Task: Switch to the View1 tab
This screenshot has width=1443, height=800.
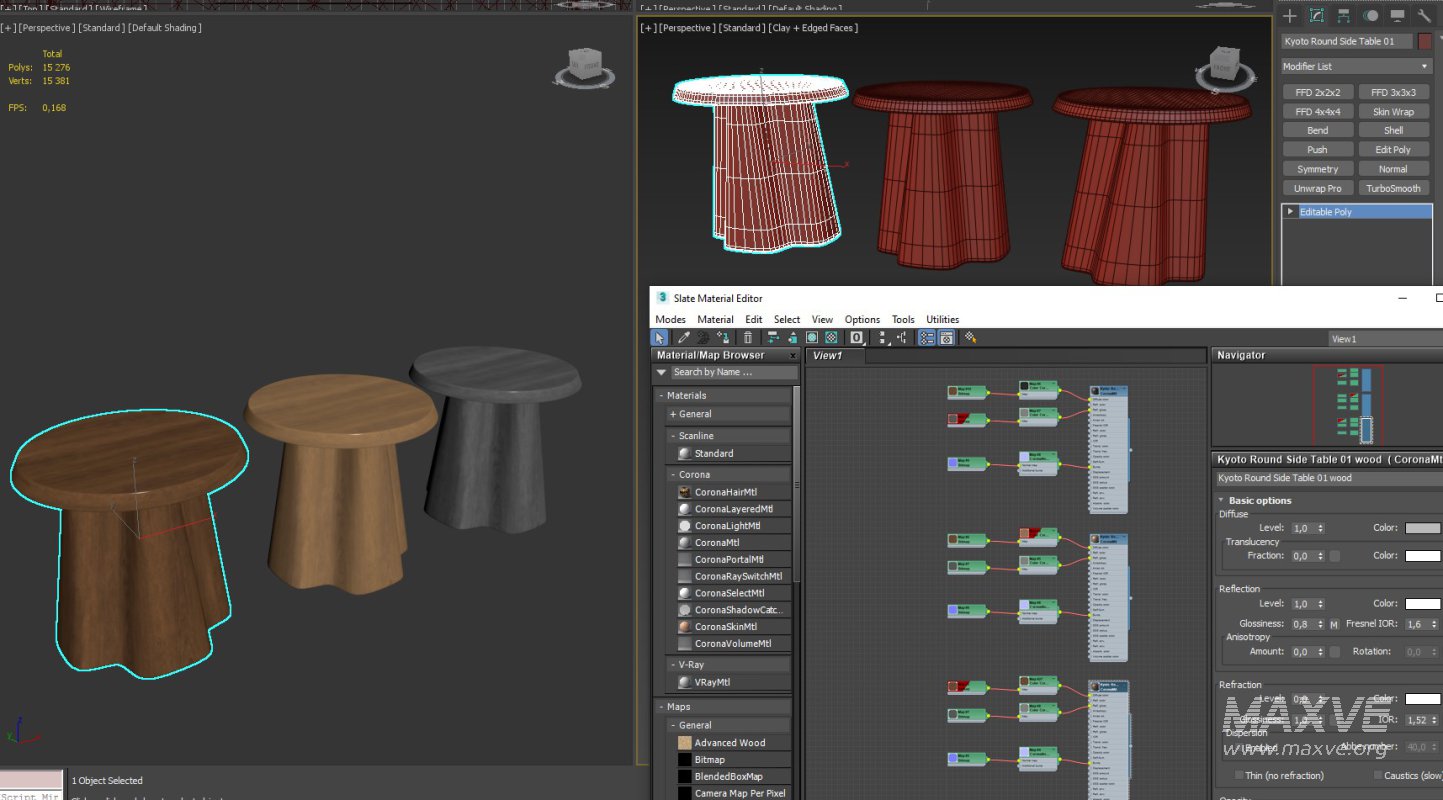Action: pos(827,355)
